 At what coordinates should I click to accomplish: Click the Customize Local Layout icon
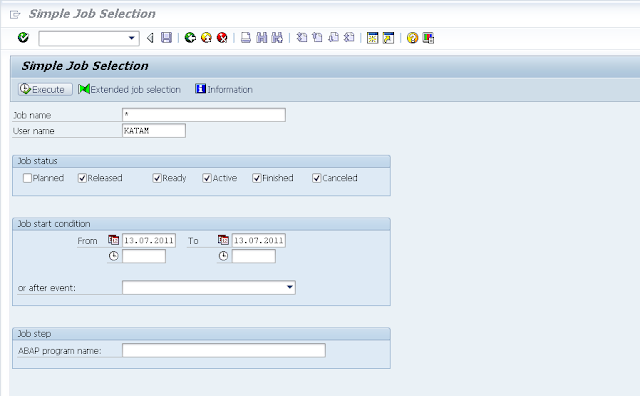(x=428, y=38)
